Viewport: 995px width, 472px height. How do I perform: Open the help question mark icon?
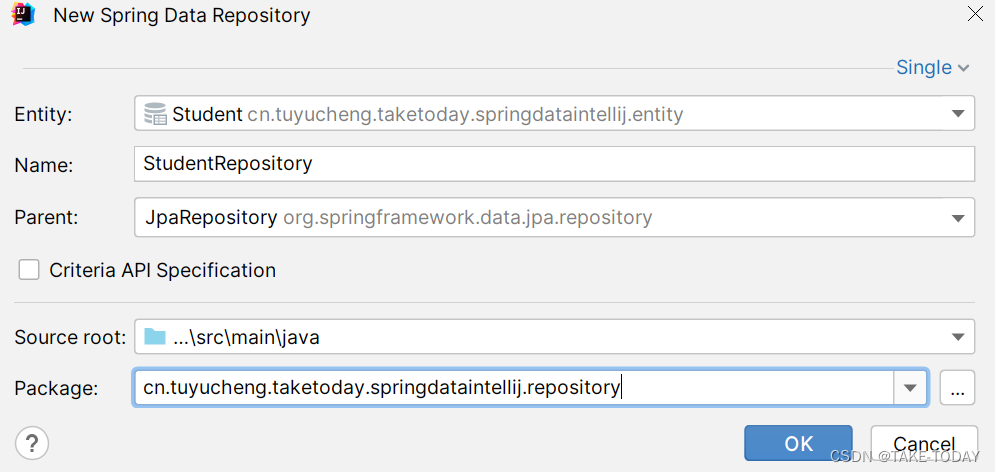point(32,442)
